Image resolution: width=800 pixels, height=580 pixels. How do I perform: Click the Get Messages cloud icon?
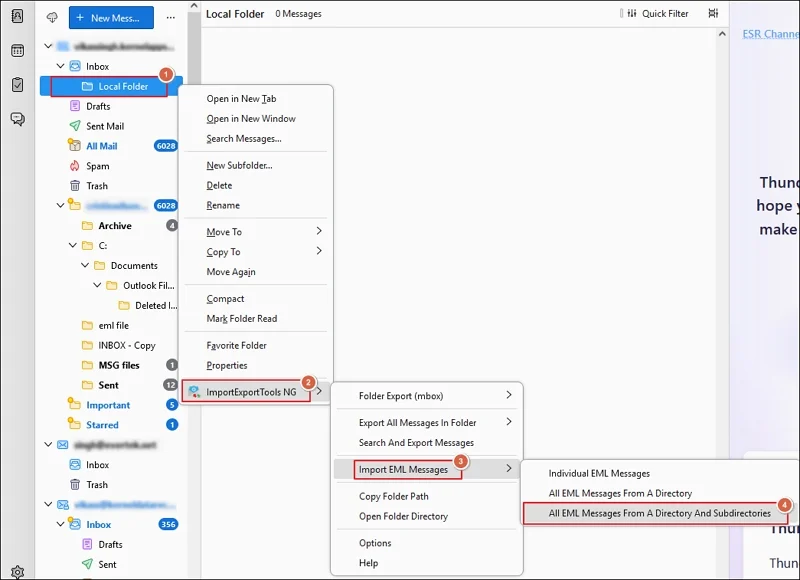52,18
